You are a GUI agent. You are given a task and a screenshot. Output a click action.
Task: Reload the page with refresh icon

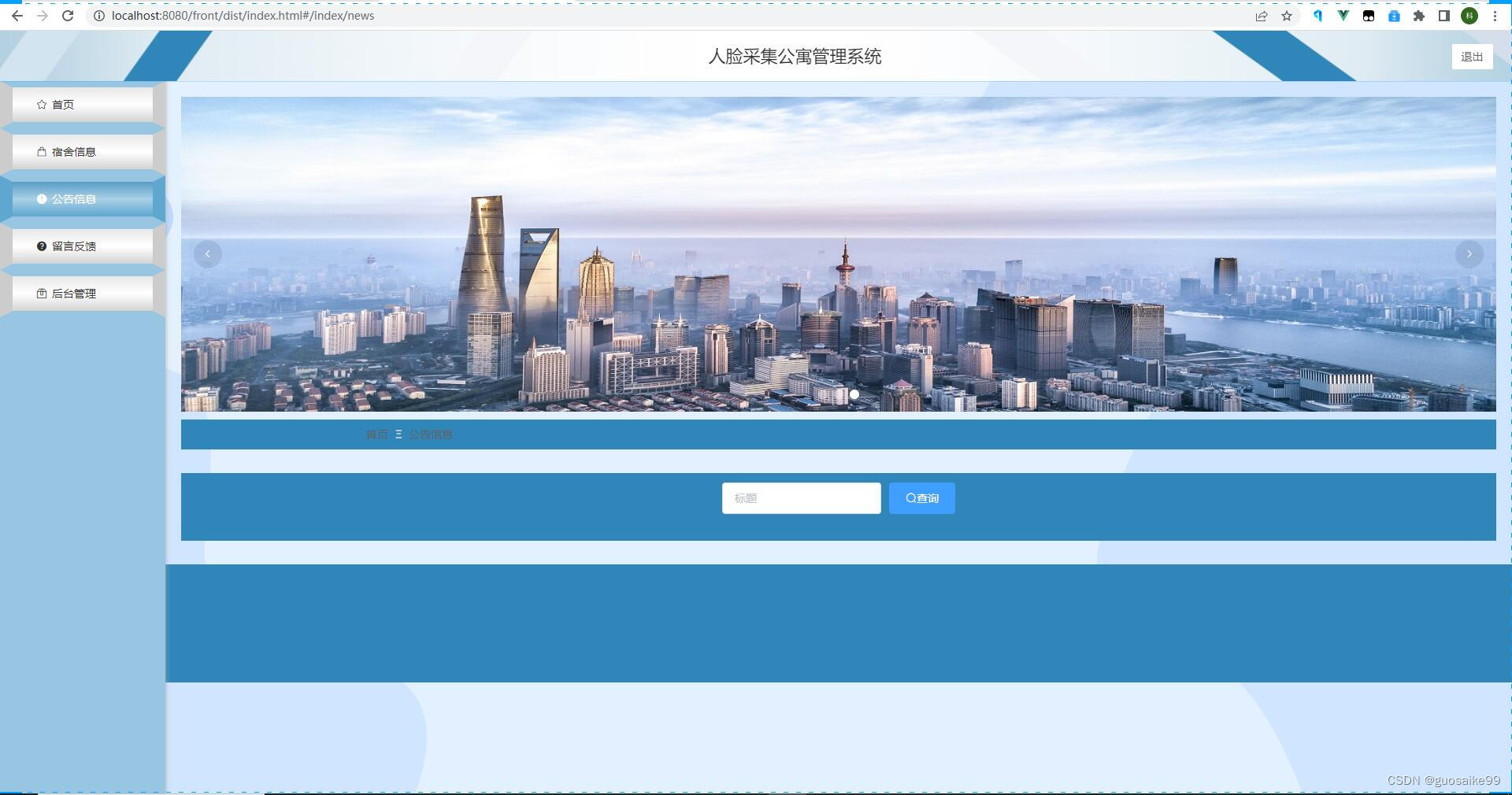pyautogui.click(x=68, y=16)
